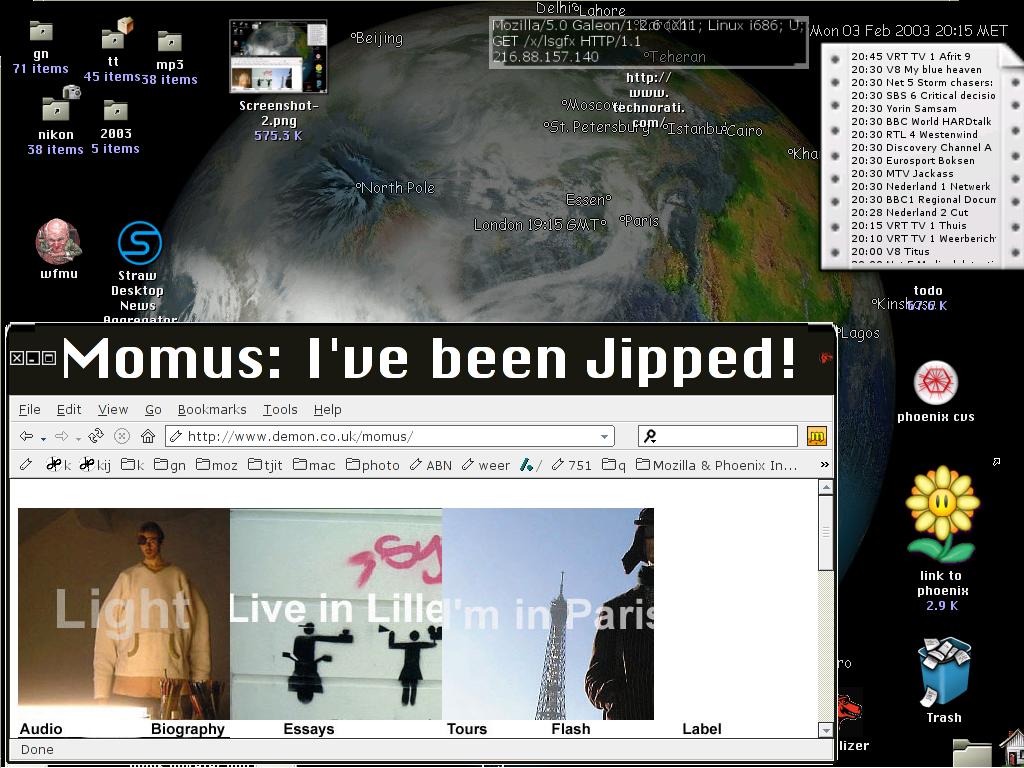Viewport: 1024px width, 768px height.
Task: Click the vertical scrollbar thumb
Action: tap(825, 532)
